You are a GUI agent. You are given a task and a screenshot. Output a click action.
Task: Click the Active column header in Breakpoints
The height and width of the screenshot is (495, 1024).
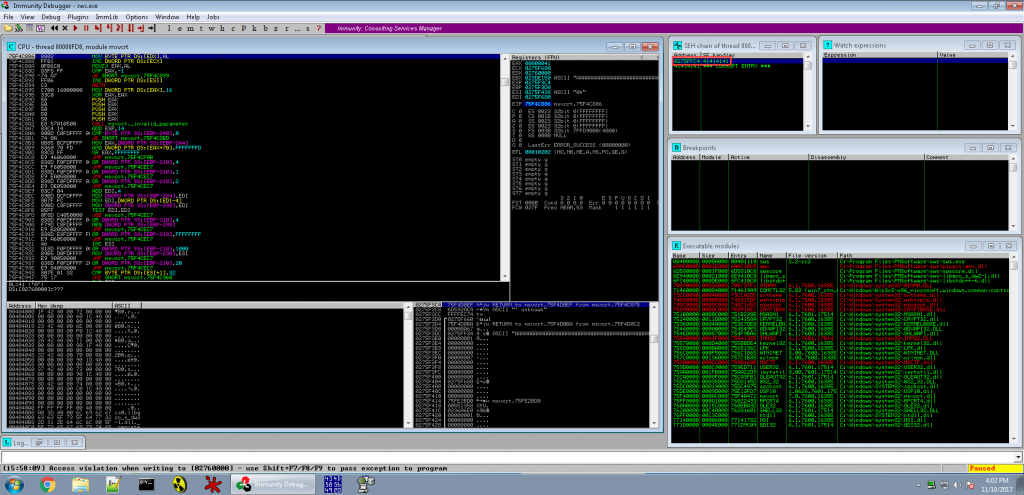point(768,157)
